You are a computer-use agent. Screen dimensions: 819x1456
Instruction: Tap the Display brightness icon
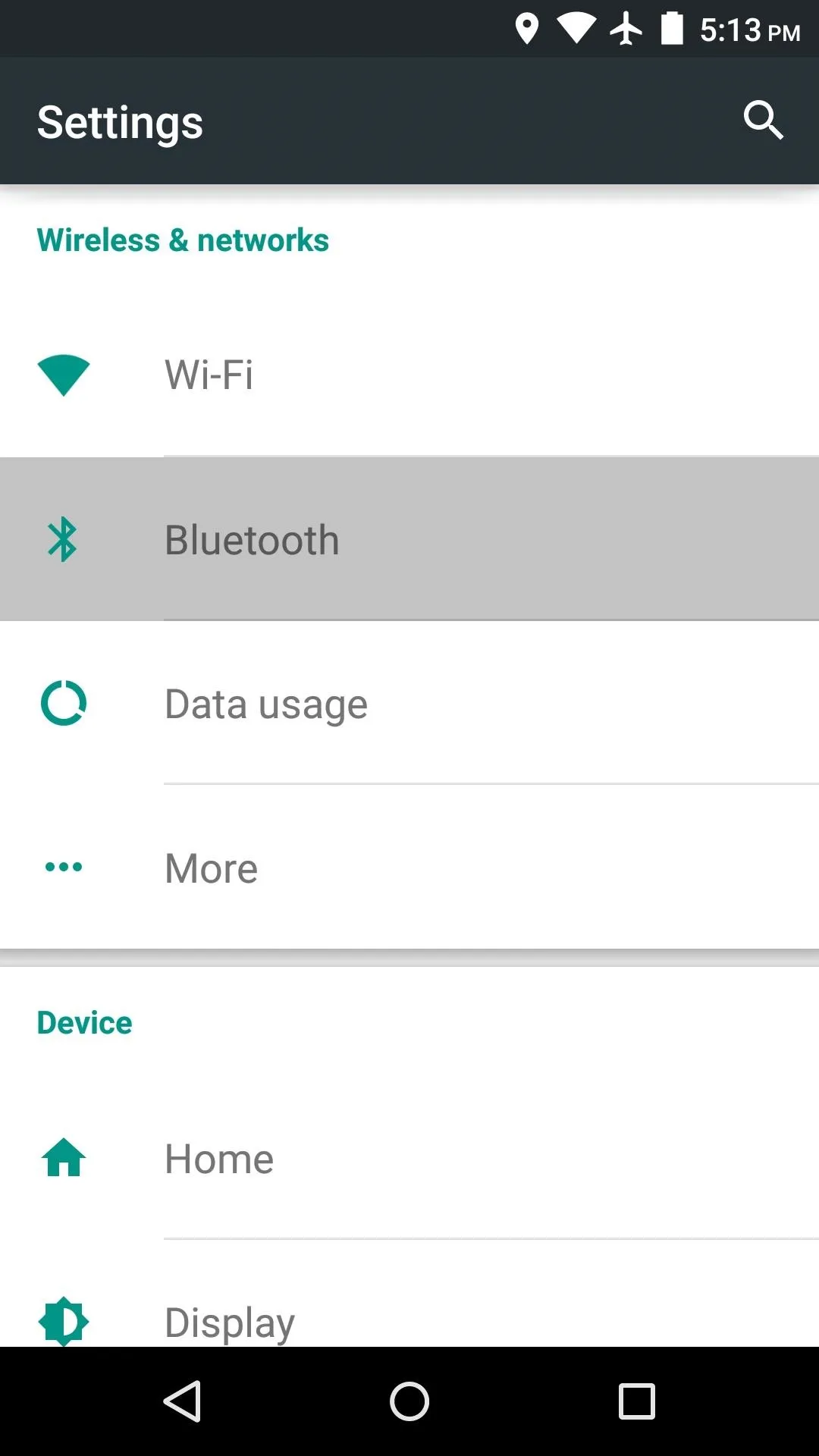tap(64, 1322)
